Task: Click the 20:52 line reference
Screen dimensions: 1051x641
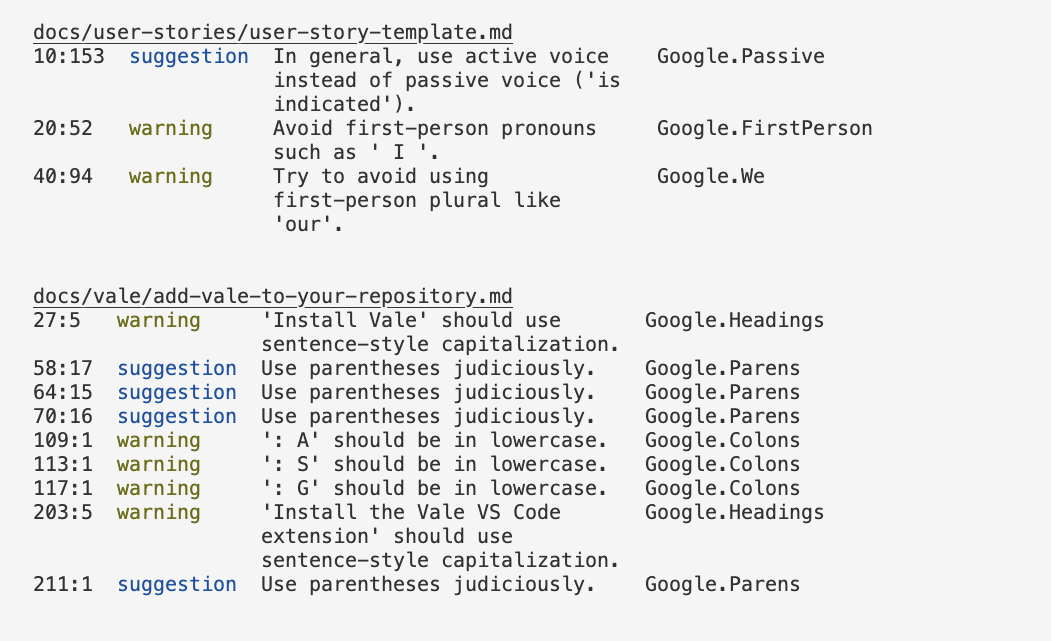Action: [x=63, y=129]
